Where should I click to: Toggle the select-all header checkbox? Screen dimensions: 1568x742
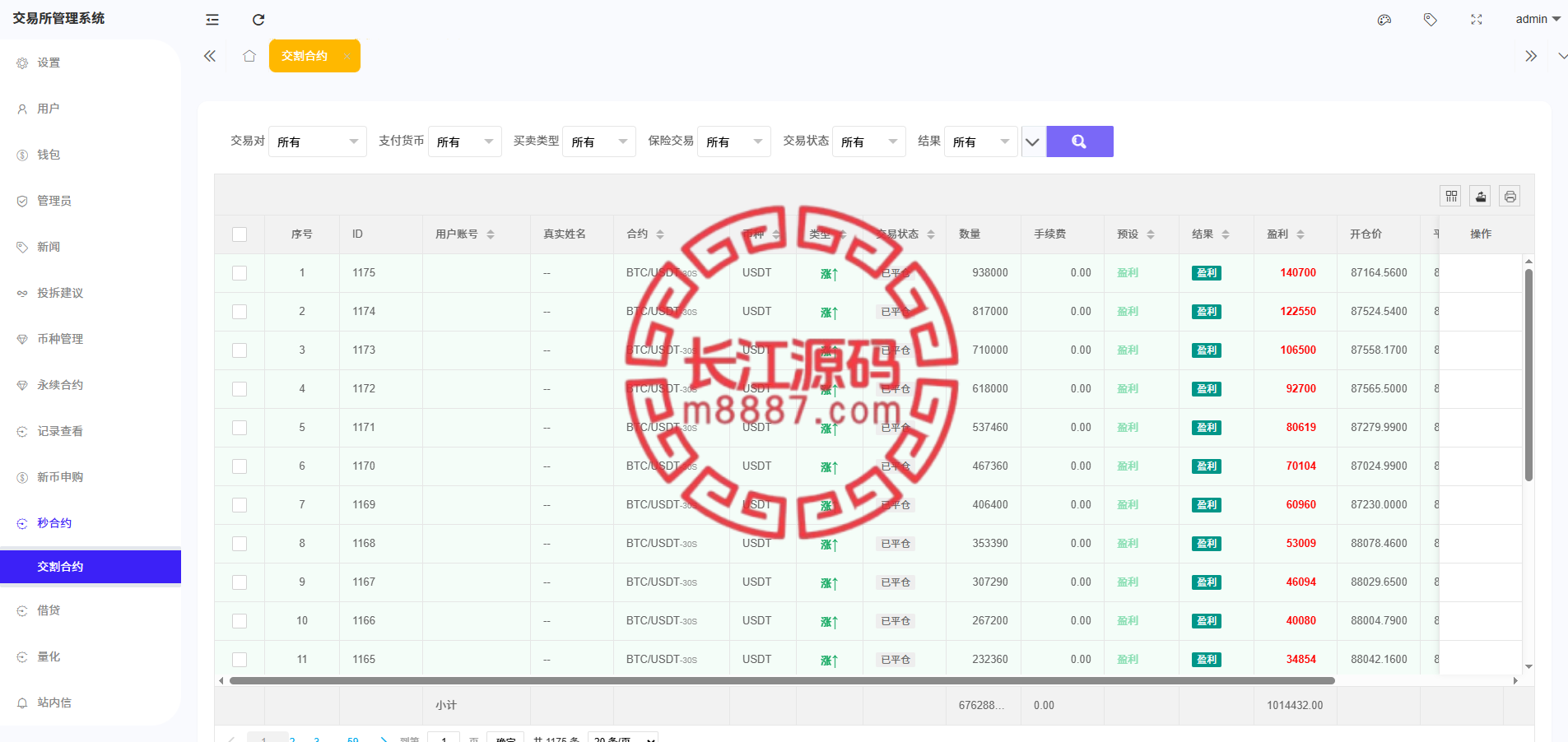[240, 234]
